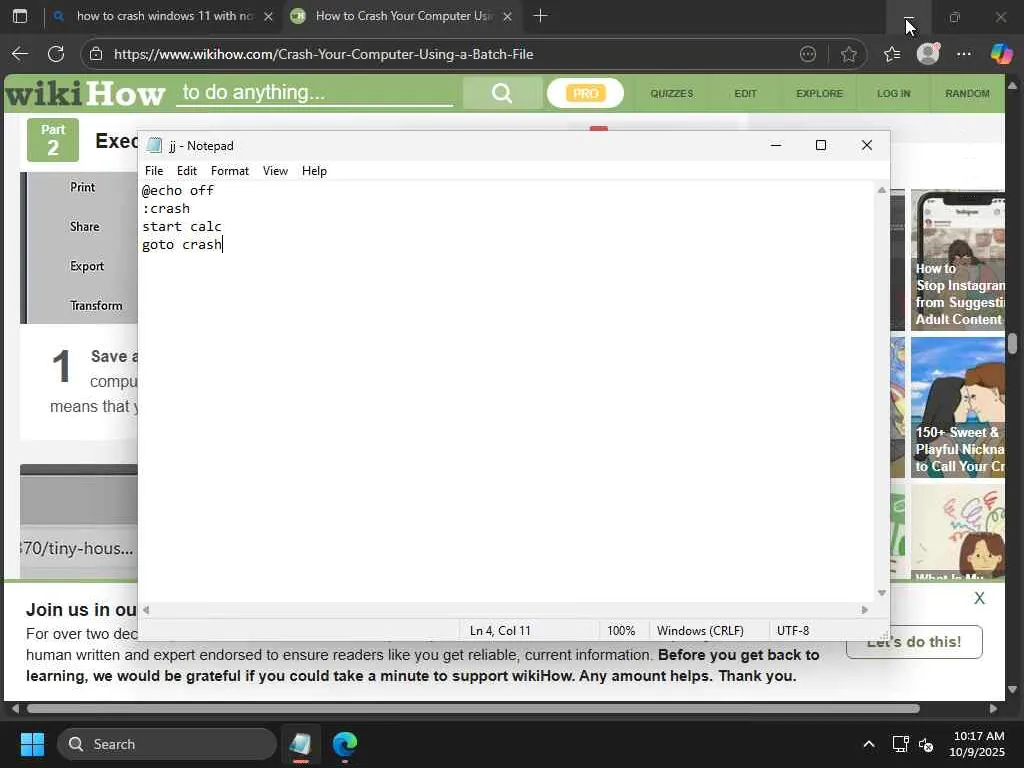This screenshot has width=1024, height=768.
Task: Close the 'how to crash windows 11' tab
Action: click(x=268, y=16)
